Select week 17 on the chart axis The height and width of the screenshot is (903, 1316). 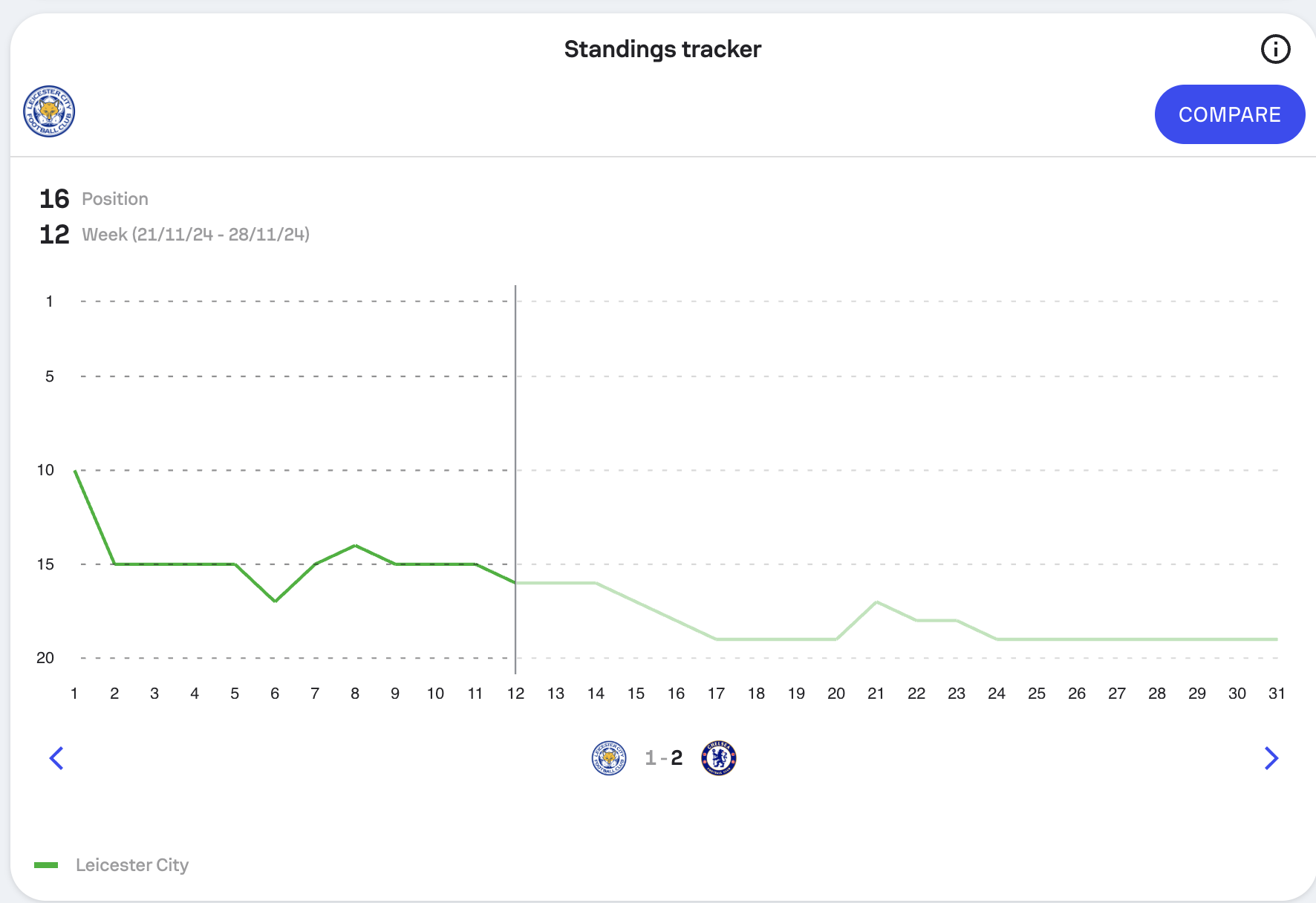pyautogui.click(x=716, y=694)
